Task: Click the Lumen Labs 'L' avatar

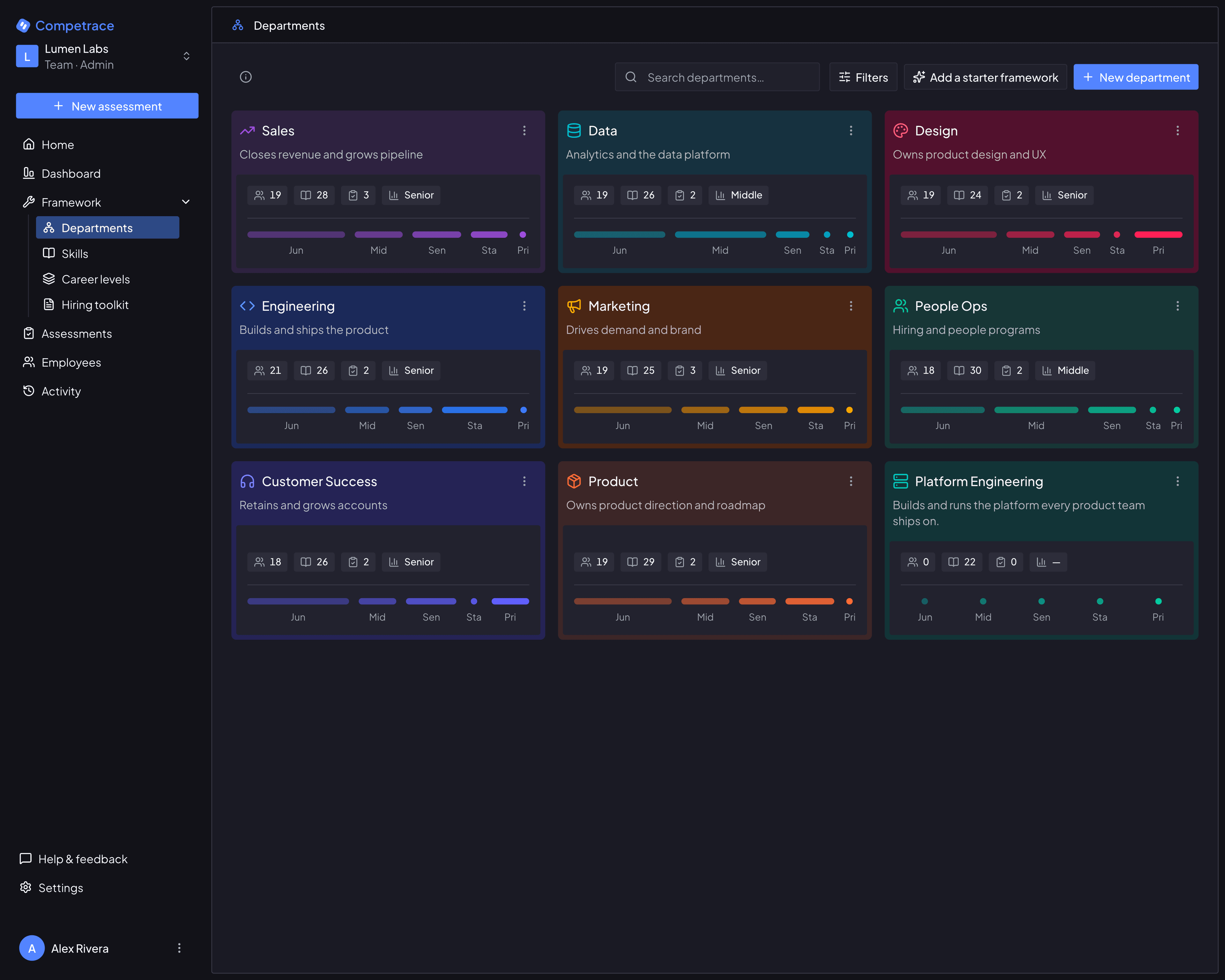Action: tap(27, 56)
